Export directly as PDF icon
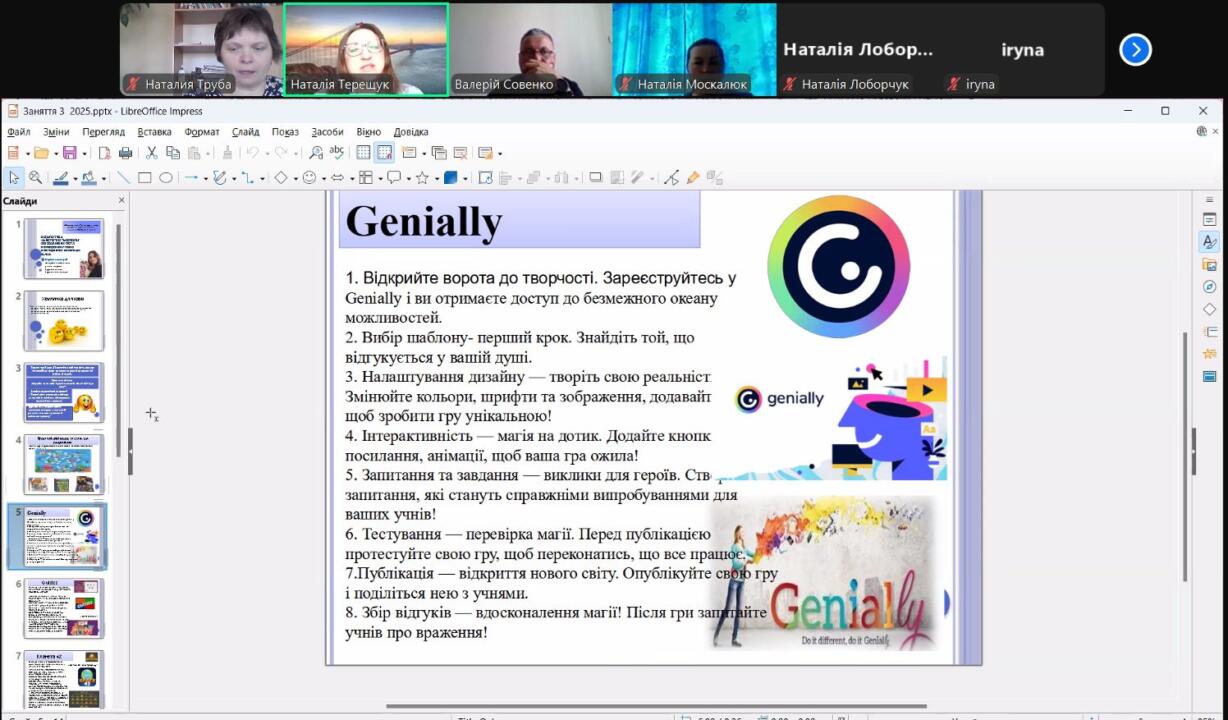Screen dimensions: 1228x720 (x=104, y=153)
